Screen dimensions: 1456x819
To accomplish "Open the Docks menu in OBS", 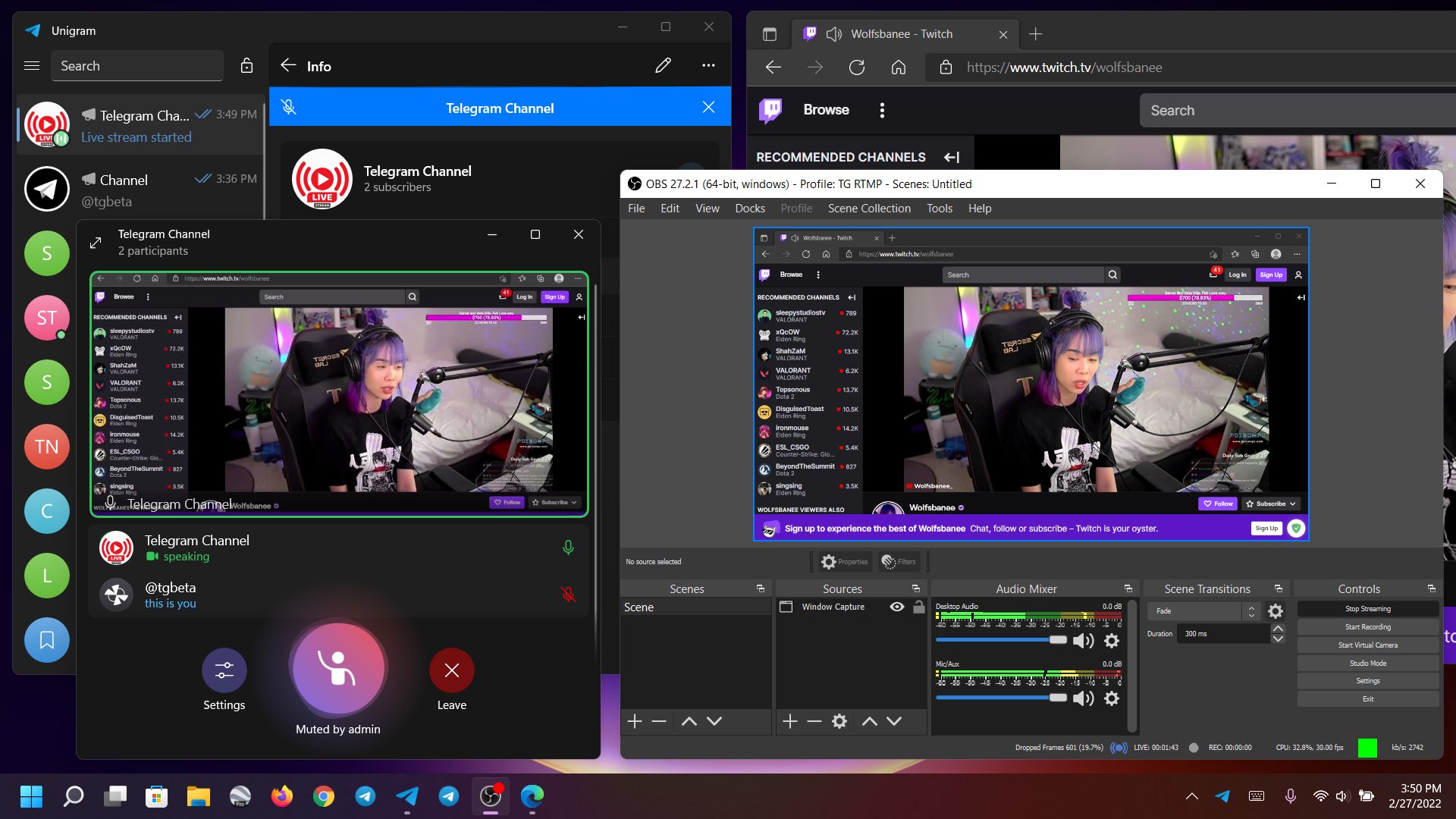I will point(749,208).
